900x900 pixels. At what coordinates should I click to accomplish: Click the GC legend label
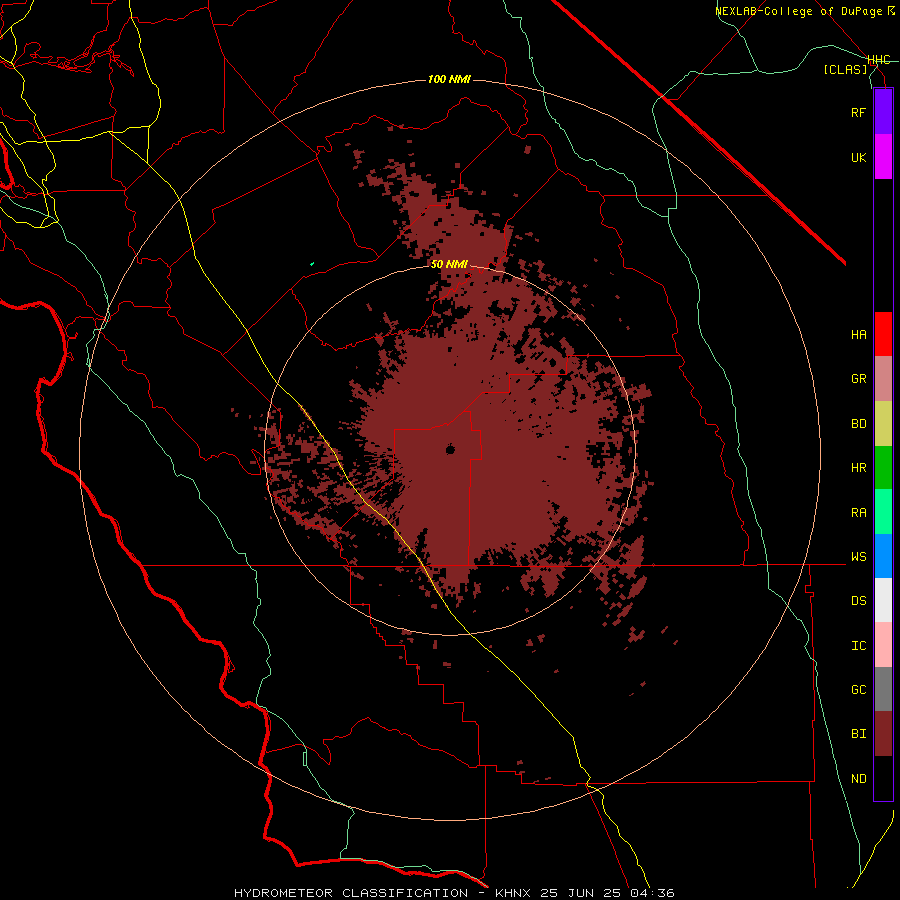(858, 690)
